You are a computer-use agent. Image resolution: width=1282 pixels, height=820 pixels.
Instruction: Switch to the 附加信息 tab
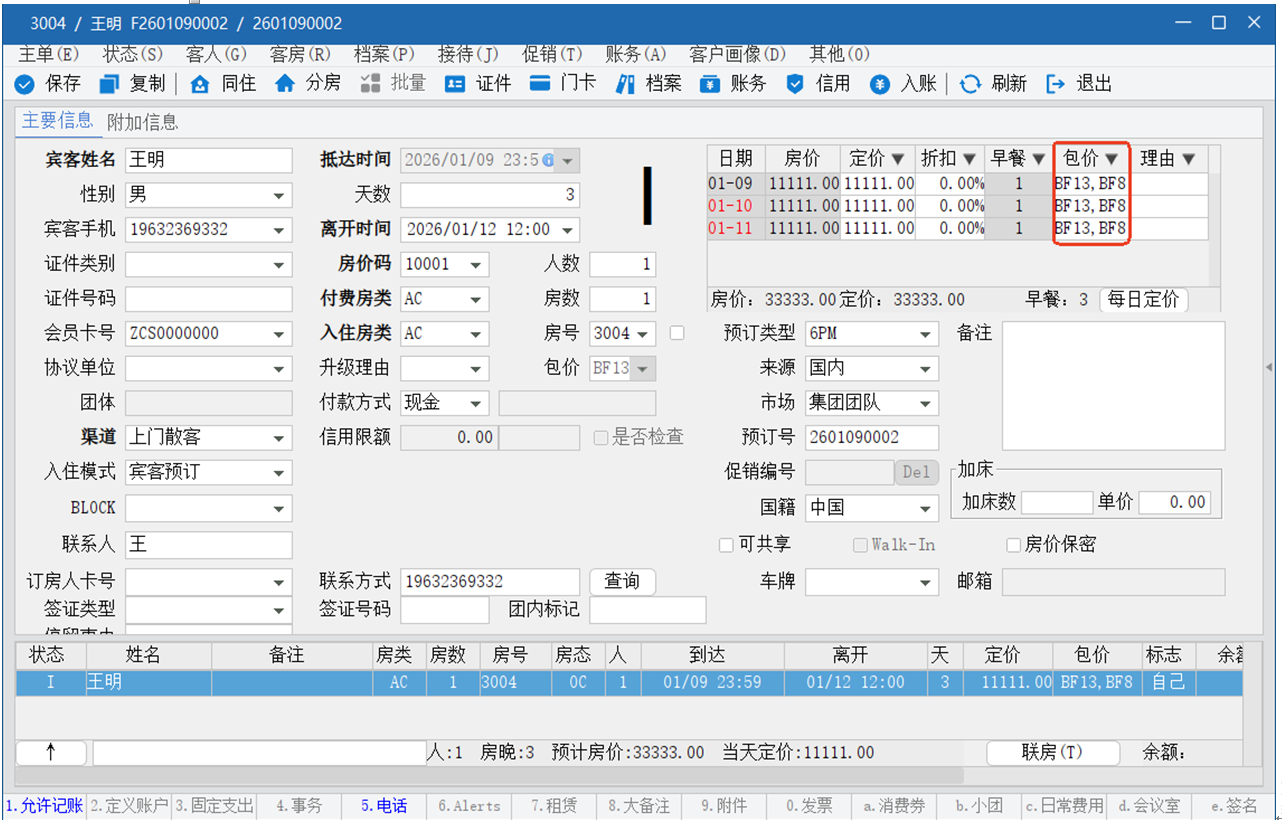point(143,122)
